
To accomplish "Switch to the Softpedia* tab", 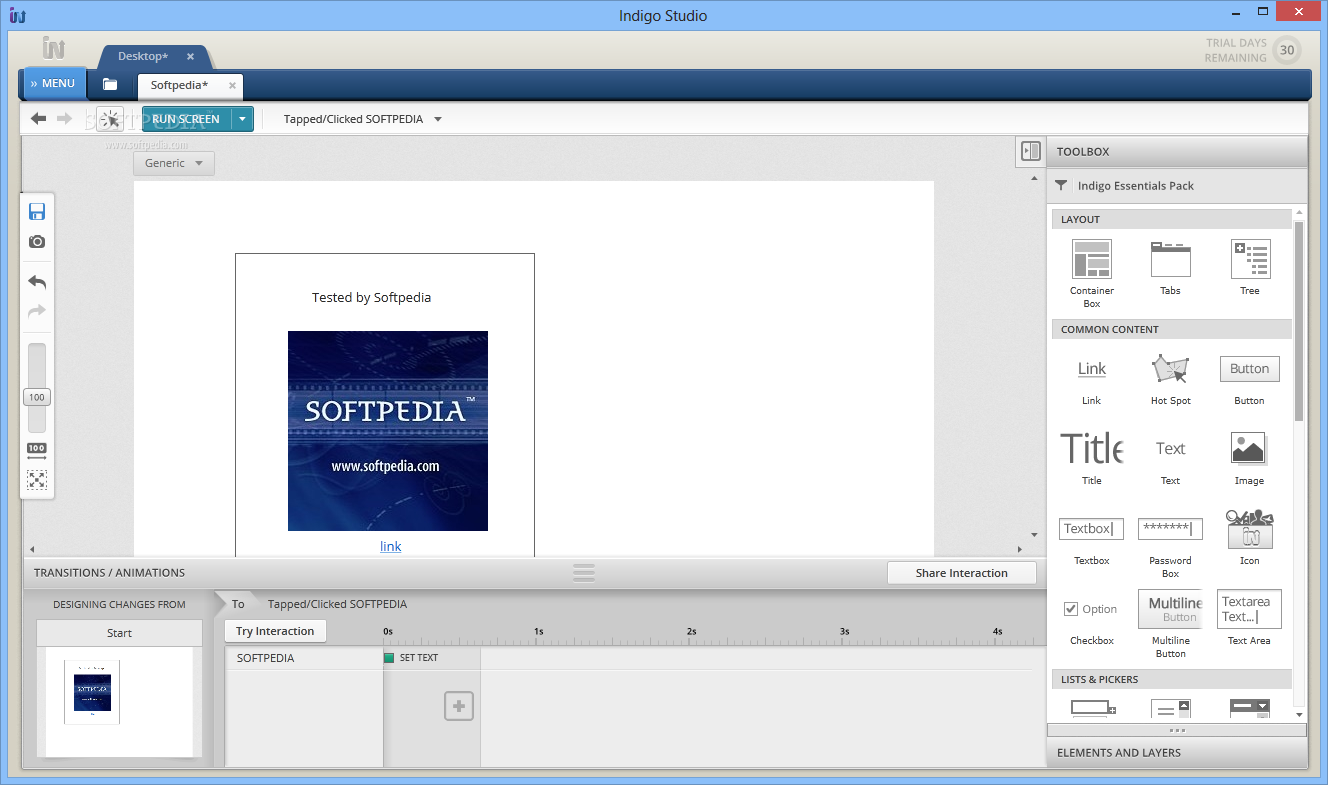I will pyautogui.click(x=179, y=85).
